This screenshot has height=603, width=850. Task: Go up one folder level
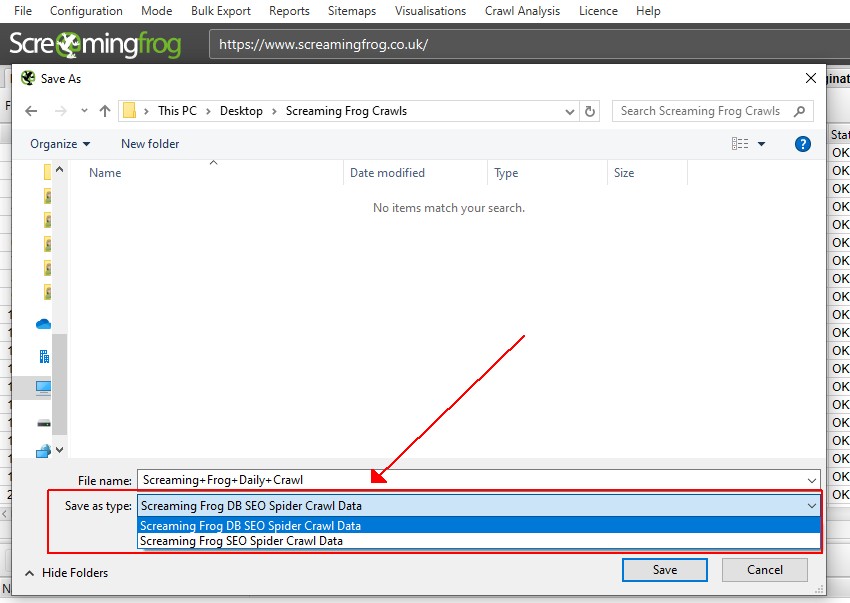(104, 111)
